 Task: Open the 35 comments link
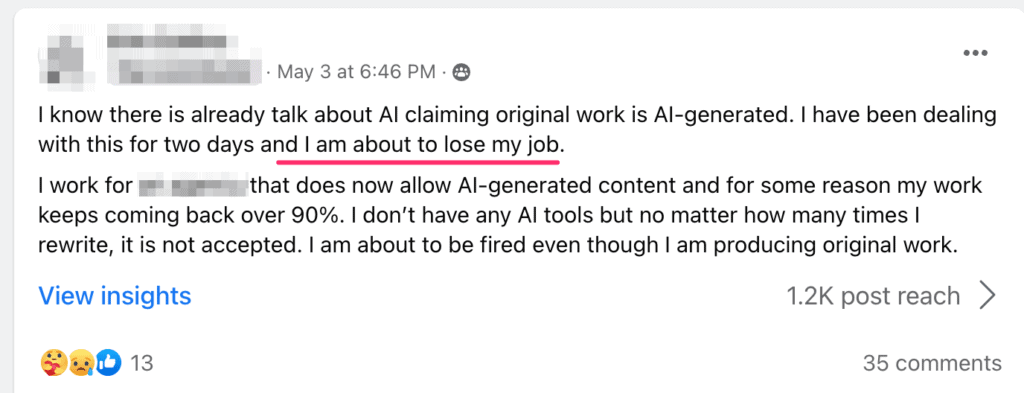(932, 363)
